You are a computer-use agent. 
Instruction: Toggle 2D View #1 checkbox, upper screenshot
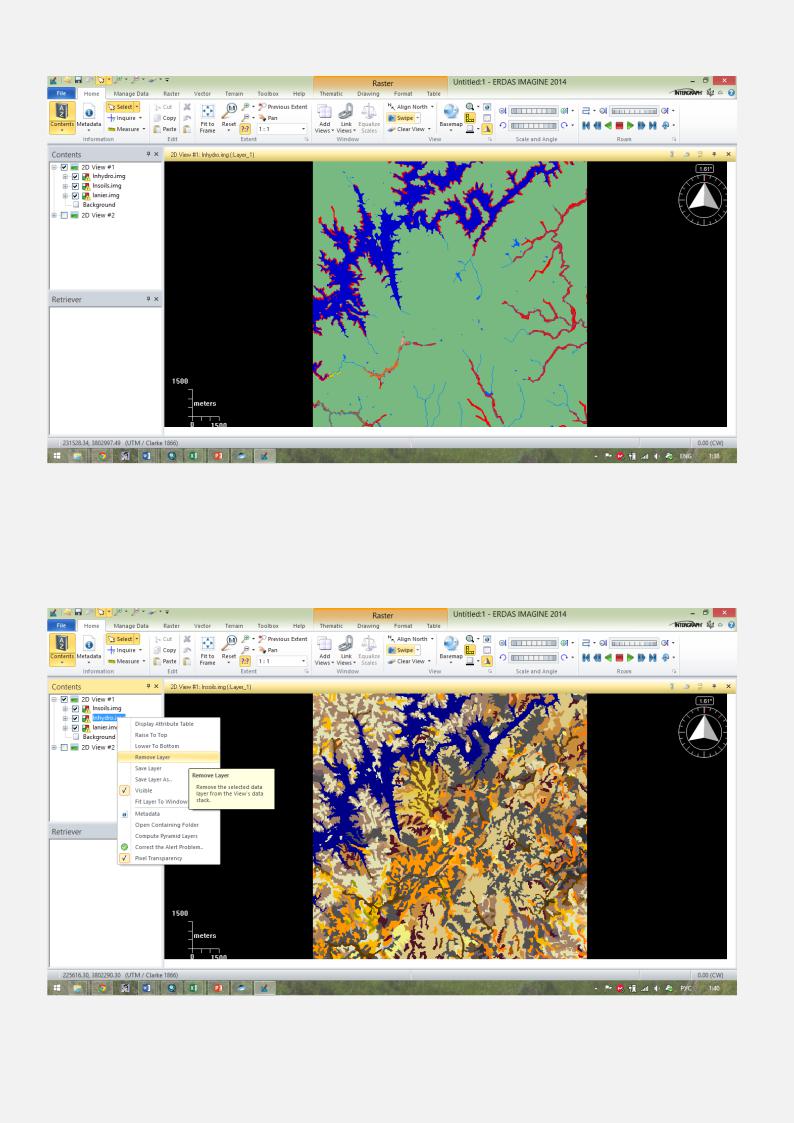(64, 167)
